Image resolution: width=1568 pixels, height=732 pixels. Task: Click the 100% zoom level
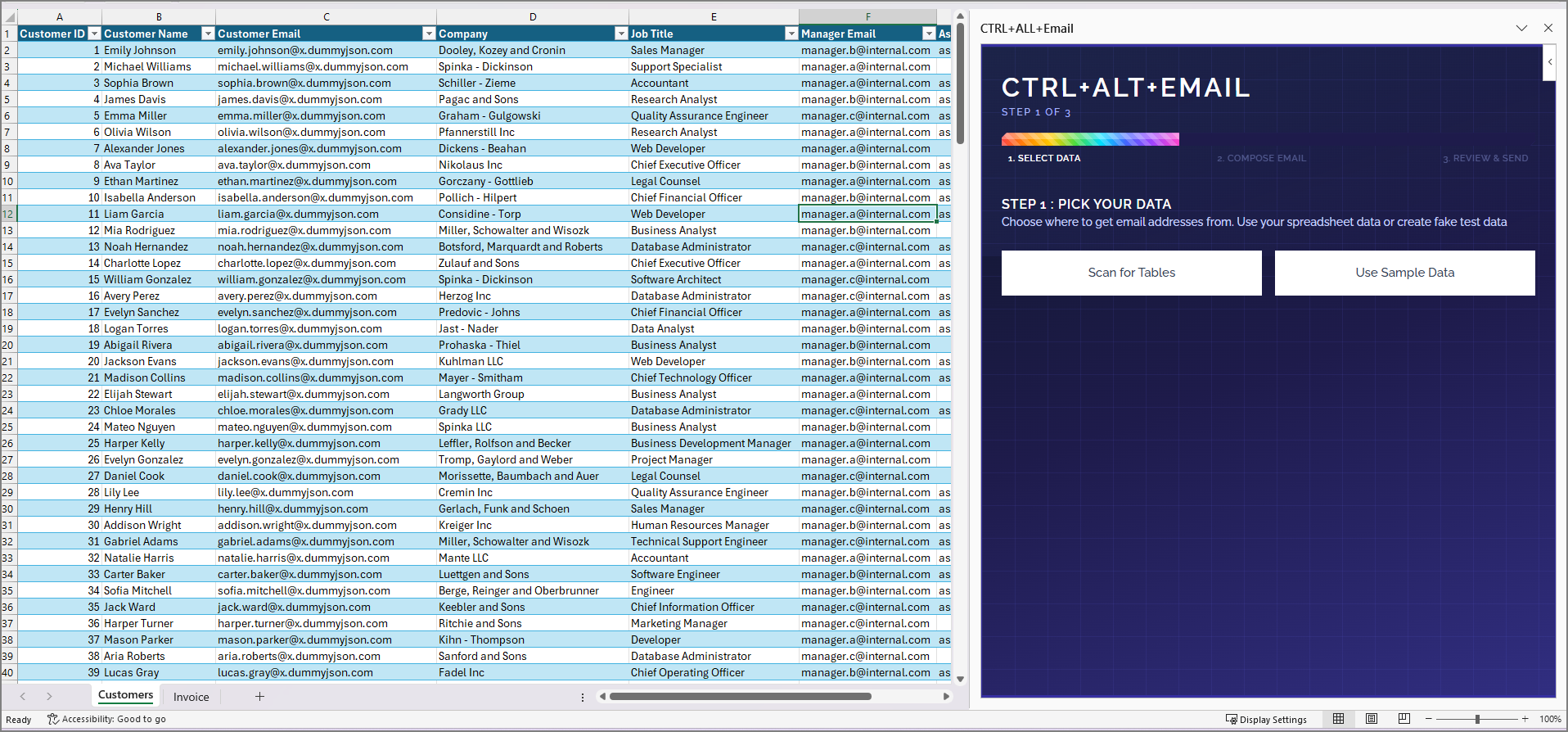pos(1550,720)
